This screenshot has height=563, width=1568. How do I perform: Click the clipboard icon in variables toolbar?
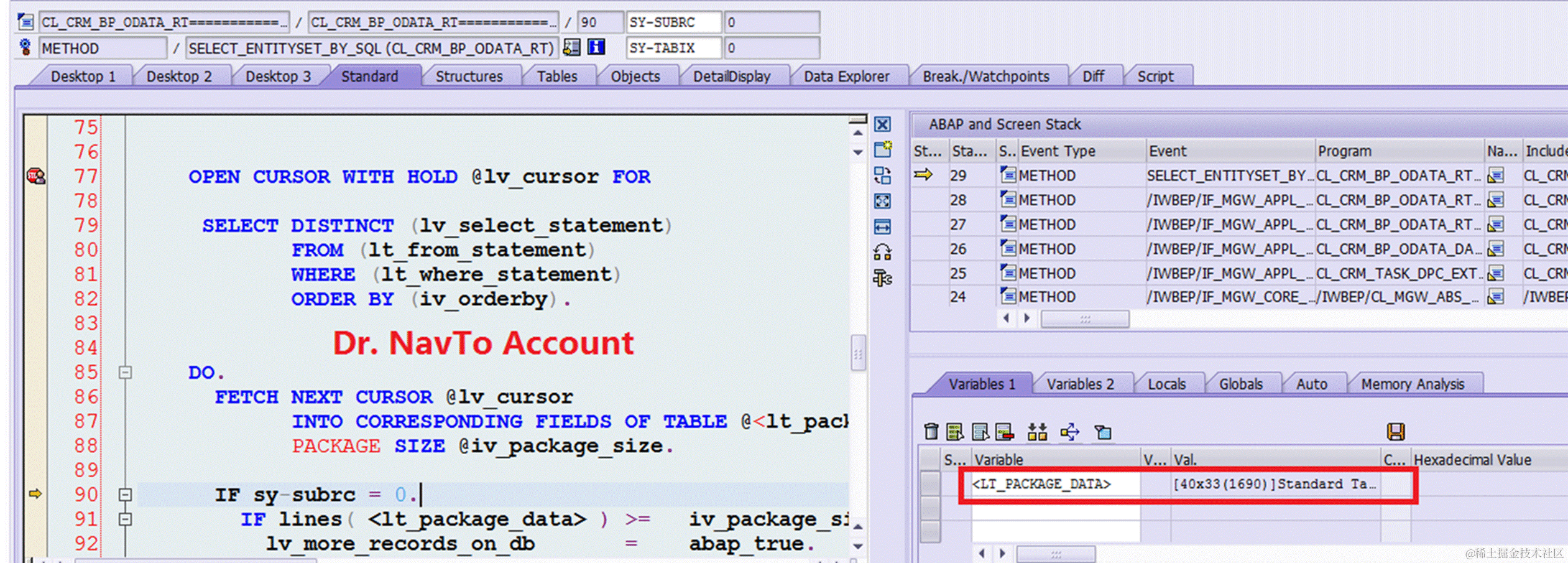tap(1103, 431)
